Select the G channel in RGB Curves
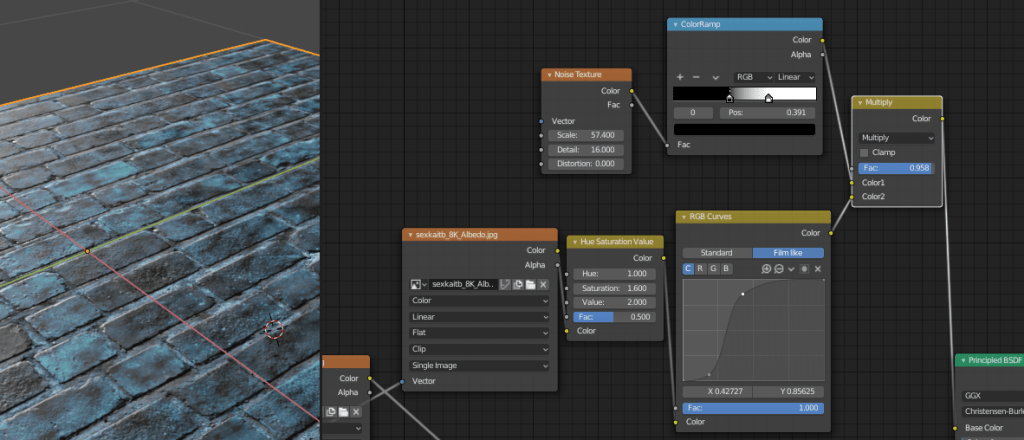This screenshot has height=440, width=1024. pos(713,269)
